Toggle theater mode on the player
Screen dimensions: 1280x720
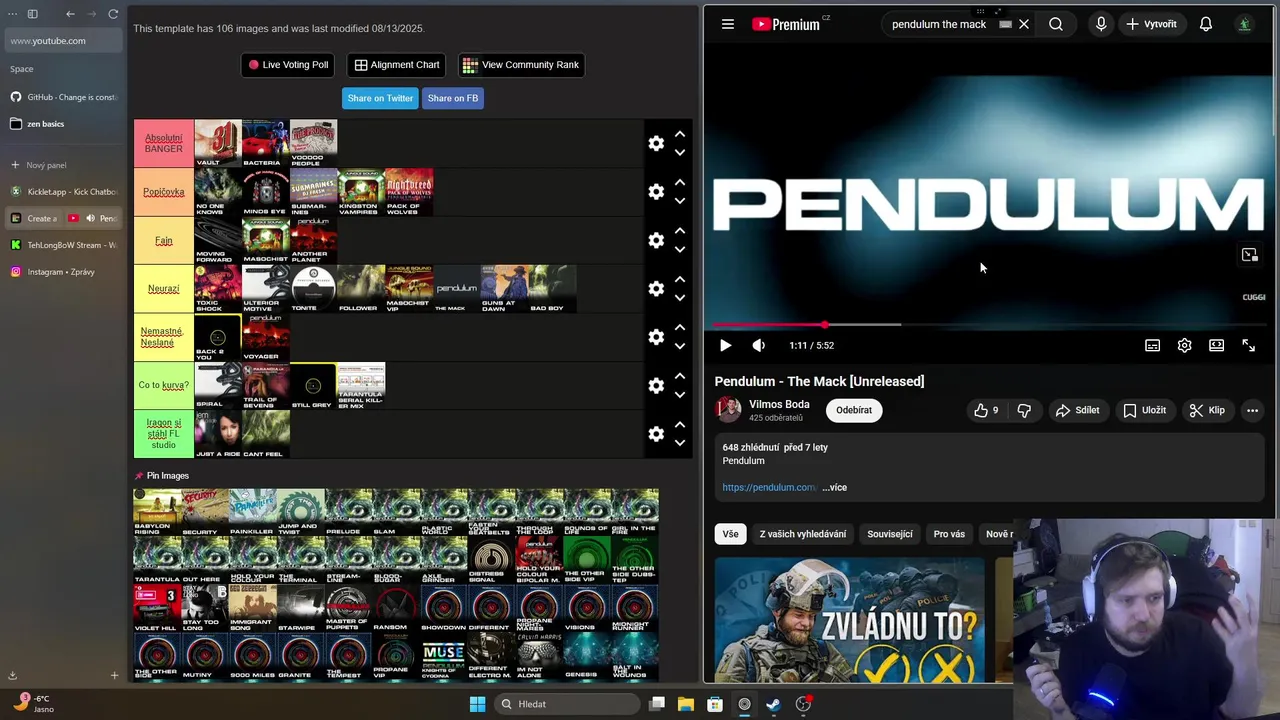[1216, 345]
